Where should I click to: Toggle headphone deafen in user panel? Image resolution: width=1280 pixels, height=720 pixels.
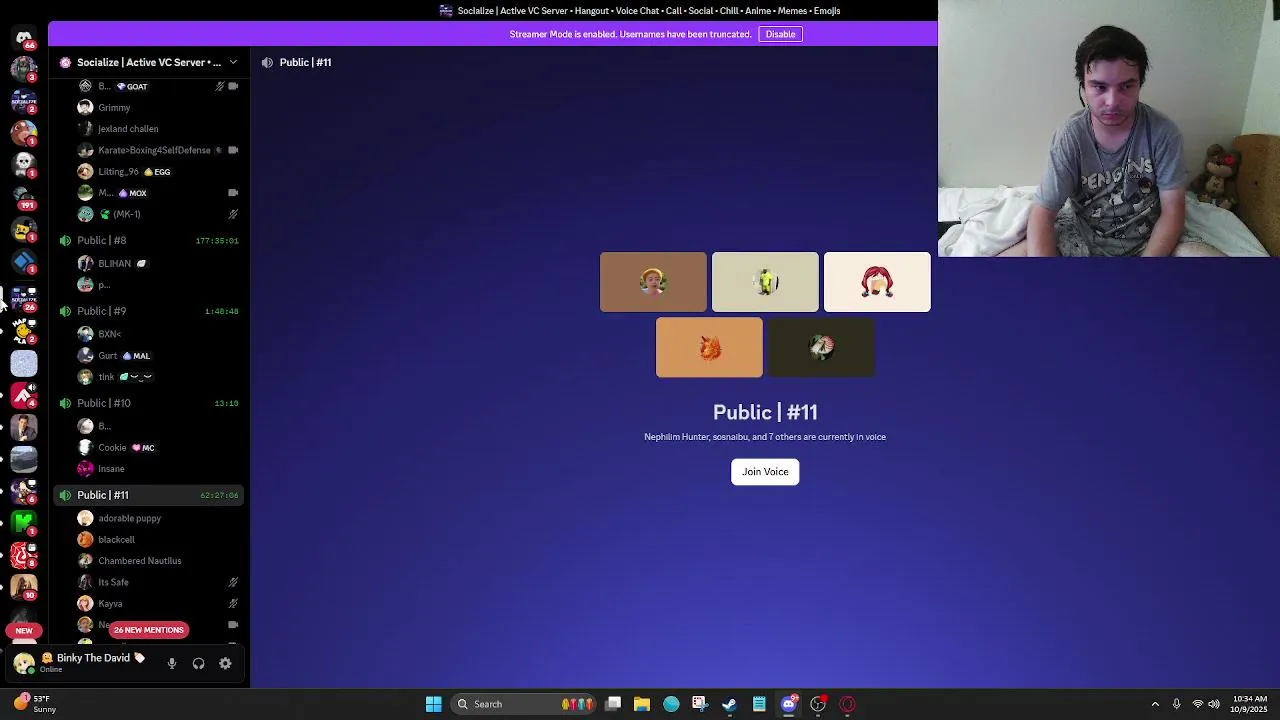coord(198,663)
